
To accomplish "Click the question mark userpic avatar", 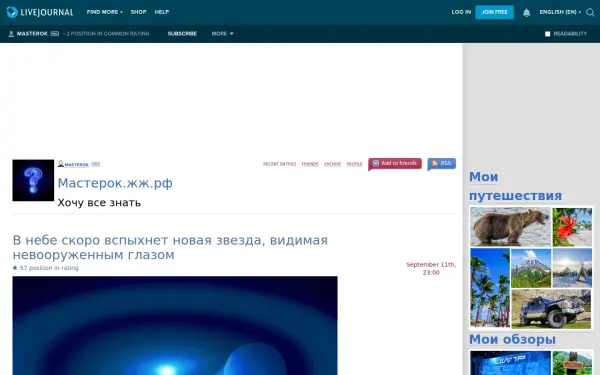I will tap(33, 180).
